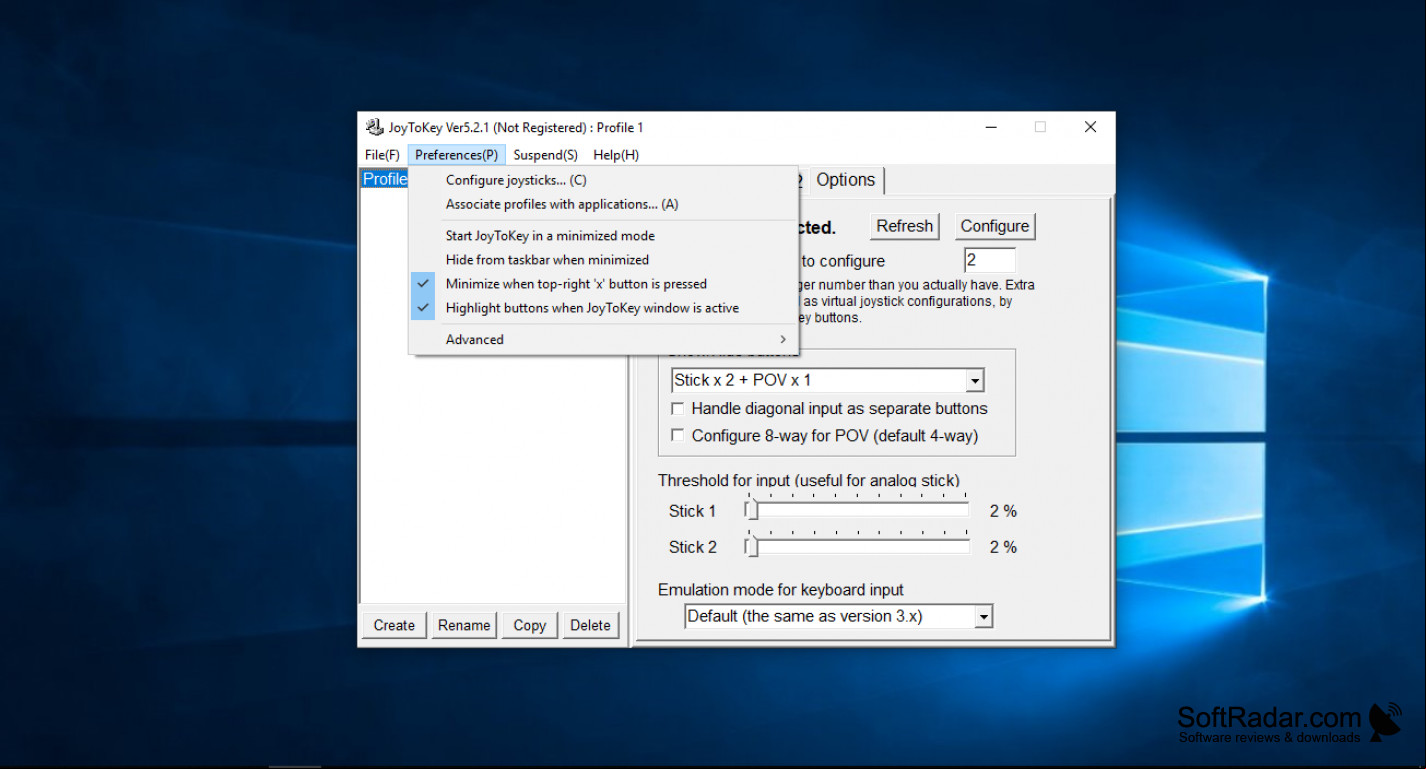Viewport: 1426px width, 769px height.
Task: Click the Stick 1 '2 %' value
Action: 1003,511
